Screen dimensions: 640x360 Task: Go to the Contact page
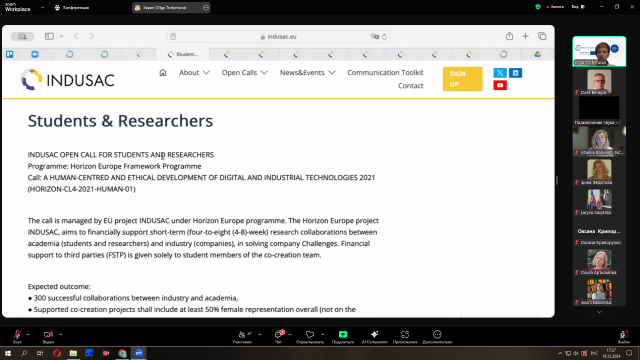(x=411, y=86)
